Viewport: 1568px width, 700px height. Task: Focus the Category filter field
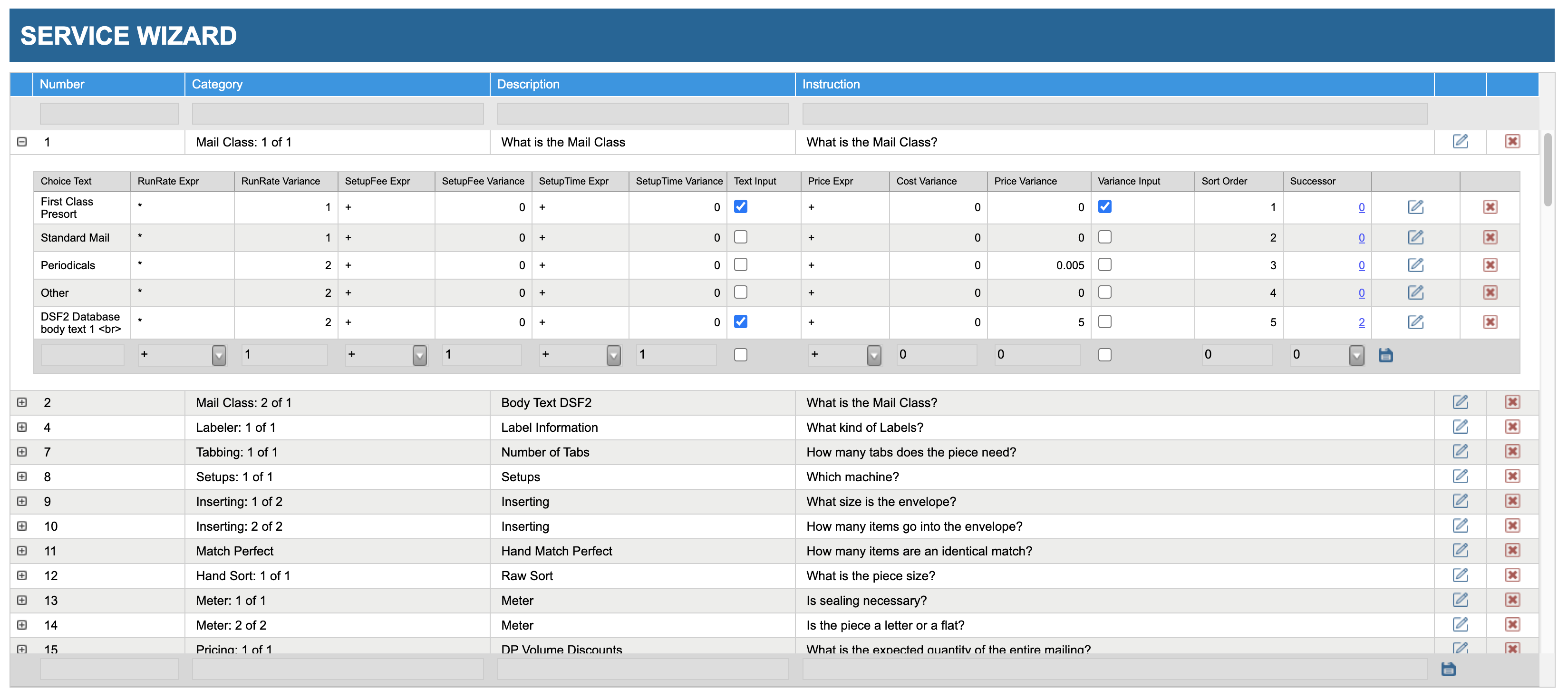click(x=338, y=113)
